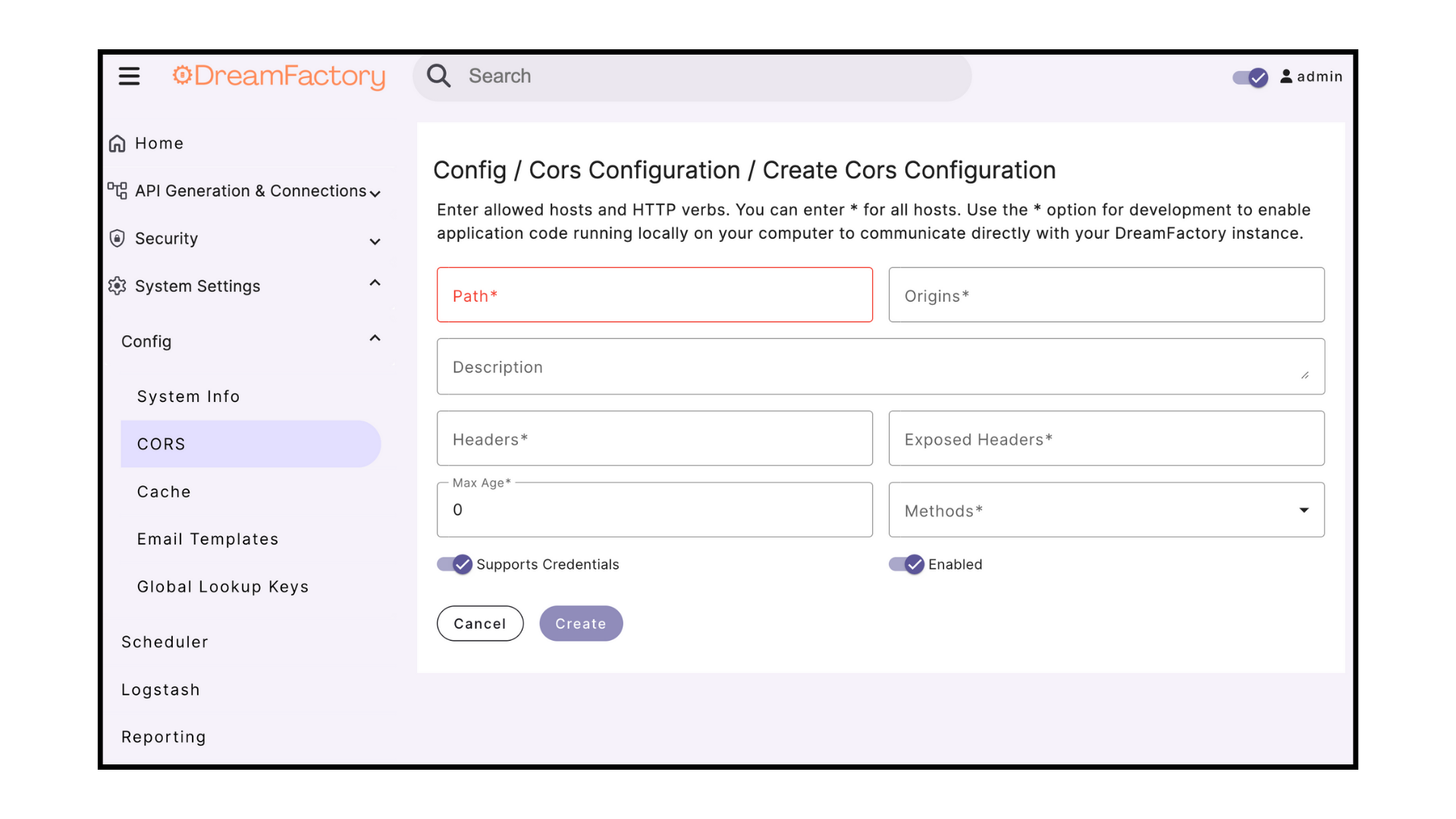Go to Email Templates
Image resolution: width=1456 pixels, height=819 pixels.
(208, 539)
